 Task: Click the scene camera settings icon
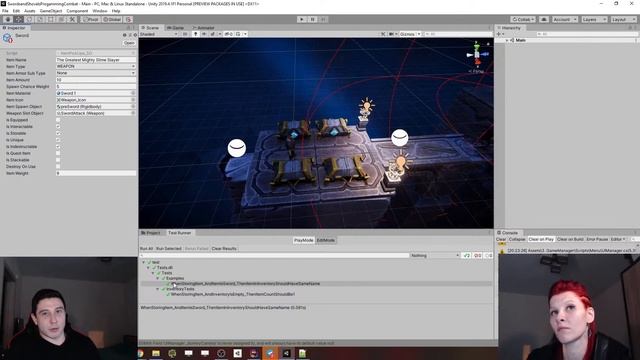tap(391, 34)
